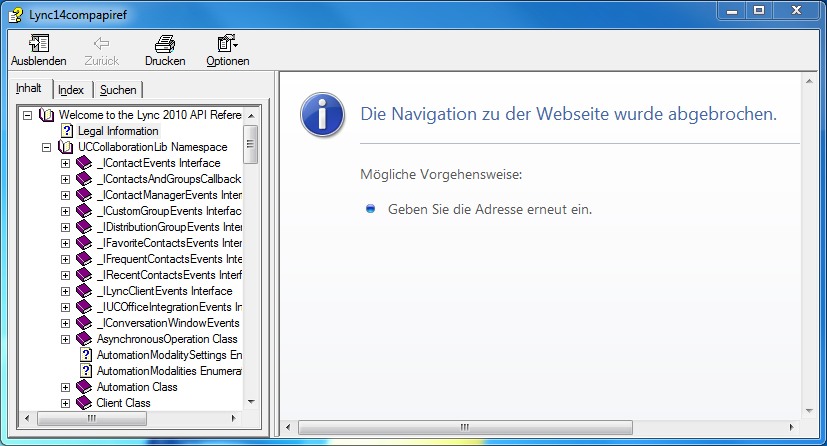The height and width of the screenshot is (446, 827).
Task: Select AutomationModalitySettings Enumeration entry
Action: pos(169,355)
